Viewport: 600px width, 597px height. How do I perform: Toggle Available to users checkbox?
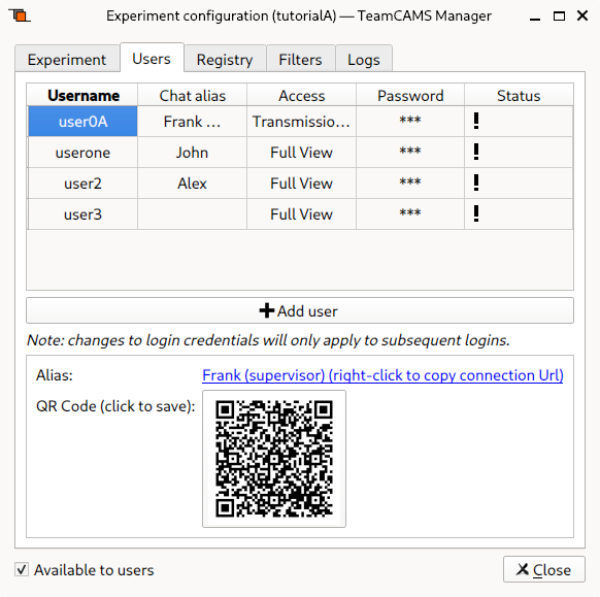coord(21,569)
